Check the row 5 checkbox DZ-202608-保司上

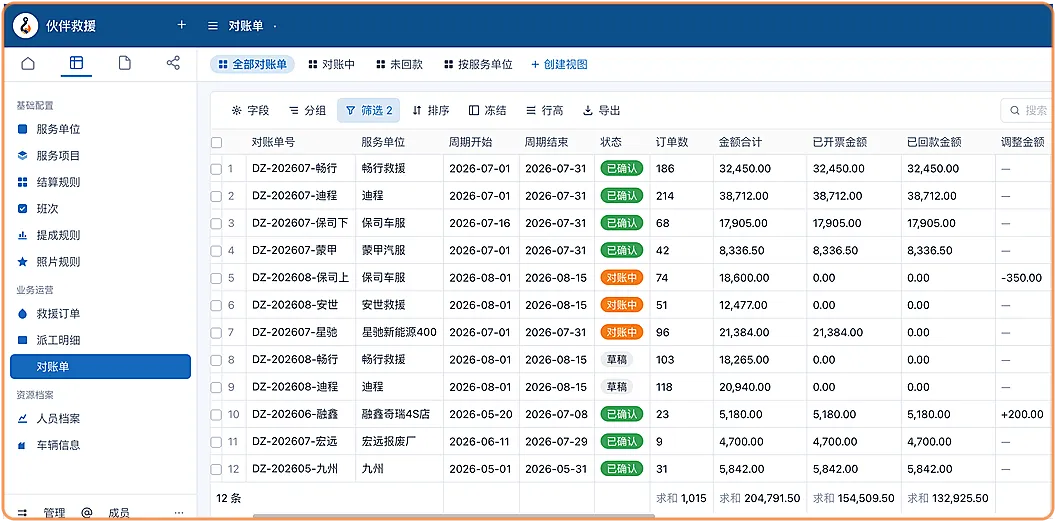[x=216, y=278]
